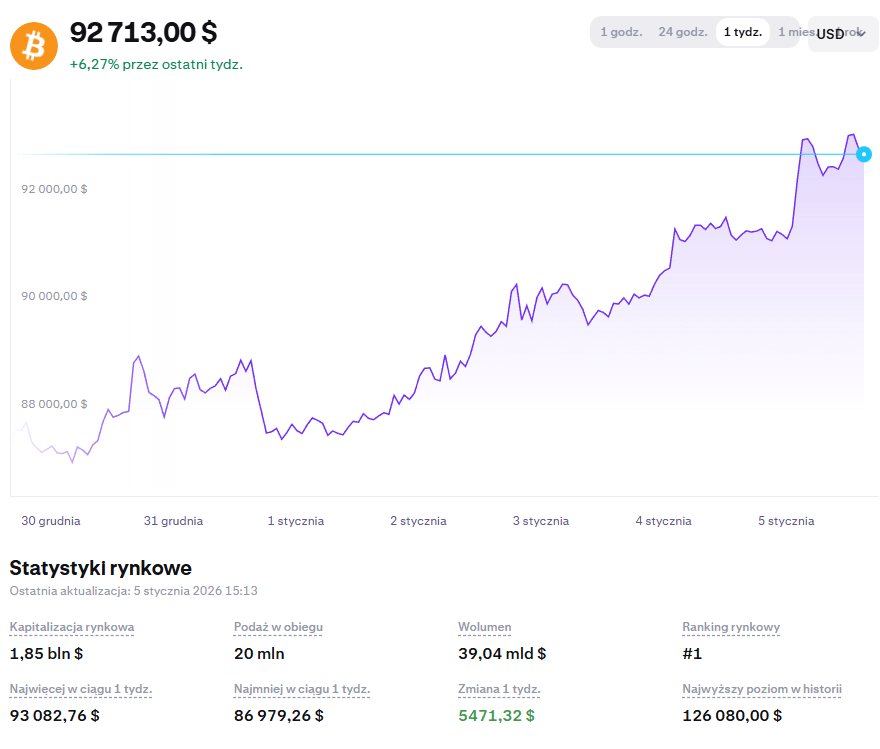Viewport: 880px width, 749px height.
Task: Click the blue current price marker dot
Action: pos(864,154)
